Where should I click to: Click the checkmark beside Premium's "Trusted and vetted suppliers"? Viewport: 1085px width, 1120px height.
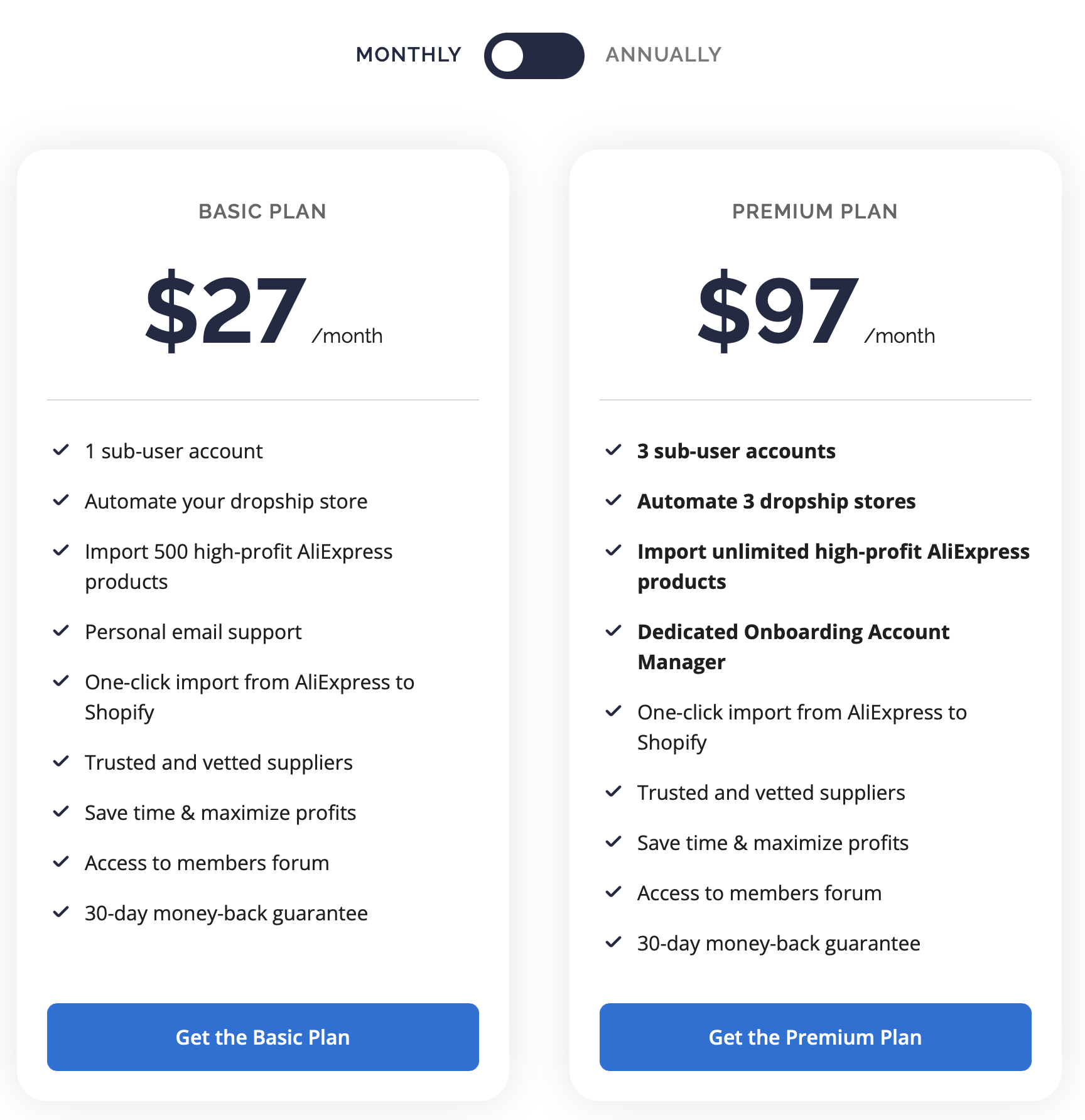(614, 792)
